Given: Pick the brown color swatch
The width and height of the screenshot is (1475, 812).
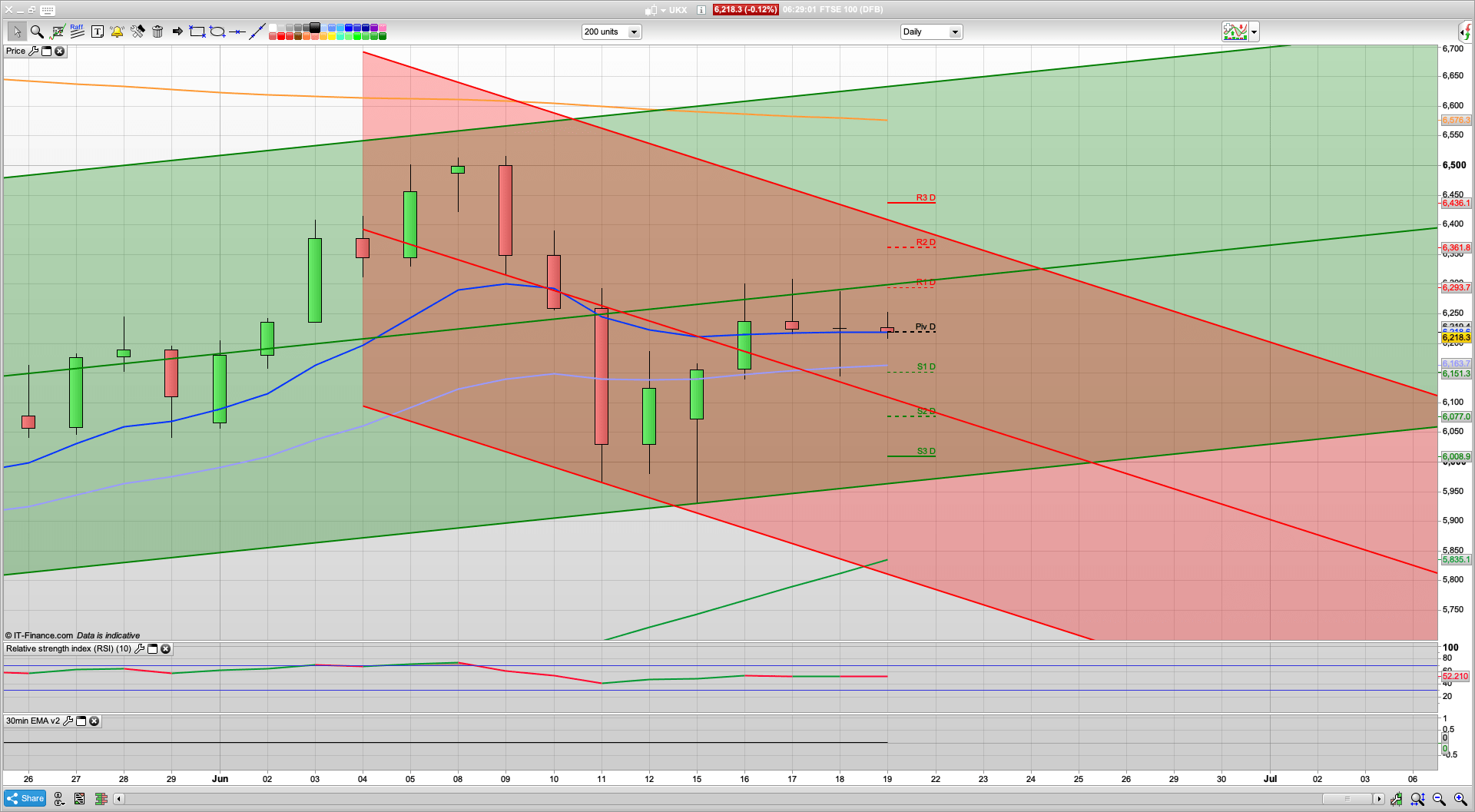Looking at the screenshot, I should 298,36.
